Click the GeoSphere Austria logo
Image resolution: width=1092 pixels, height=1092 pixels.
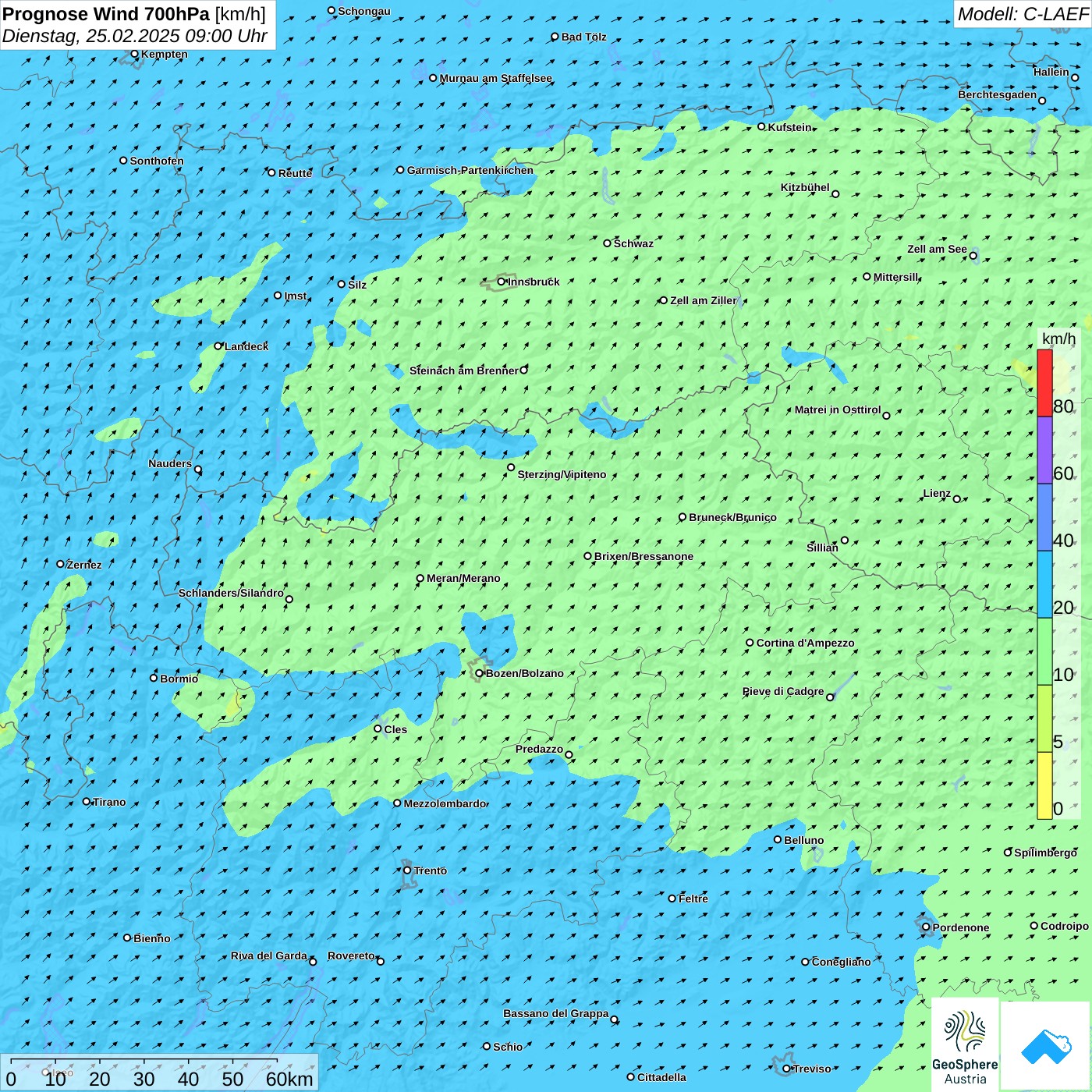tap(965, 1044)
